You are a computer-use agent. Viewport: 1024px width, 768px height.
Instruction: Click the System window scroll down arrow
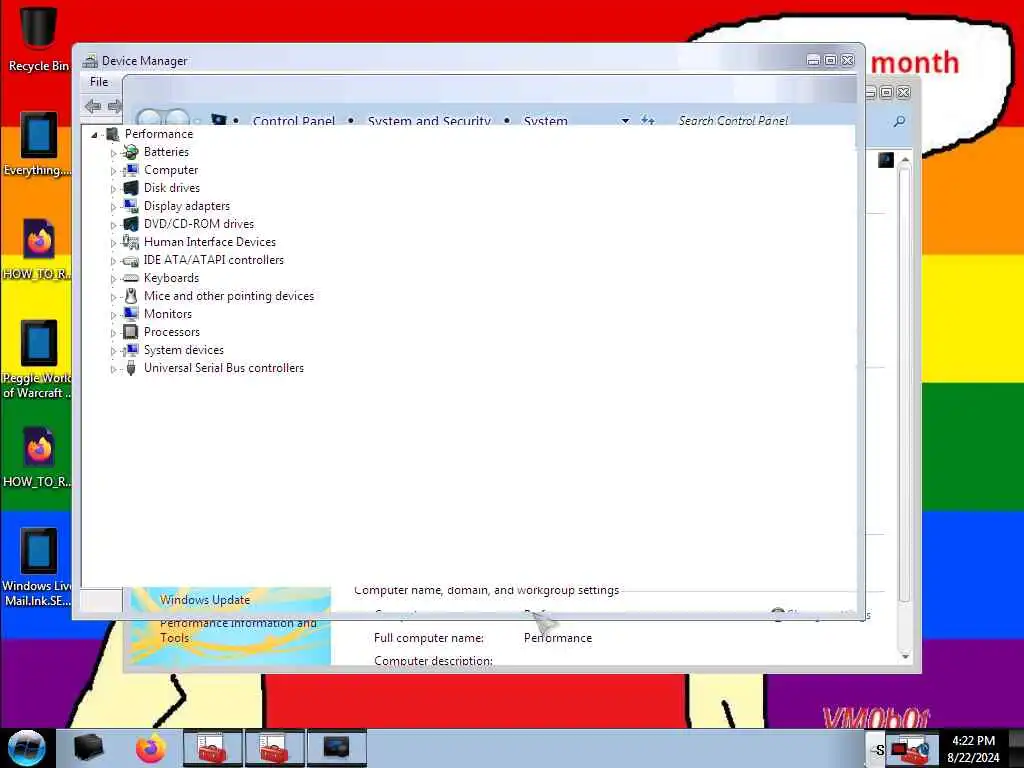click(x=904, y=655)
